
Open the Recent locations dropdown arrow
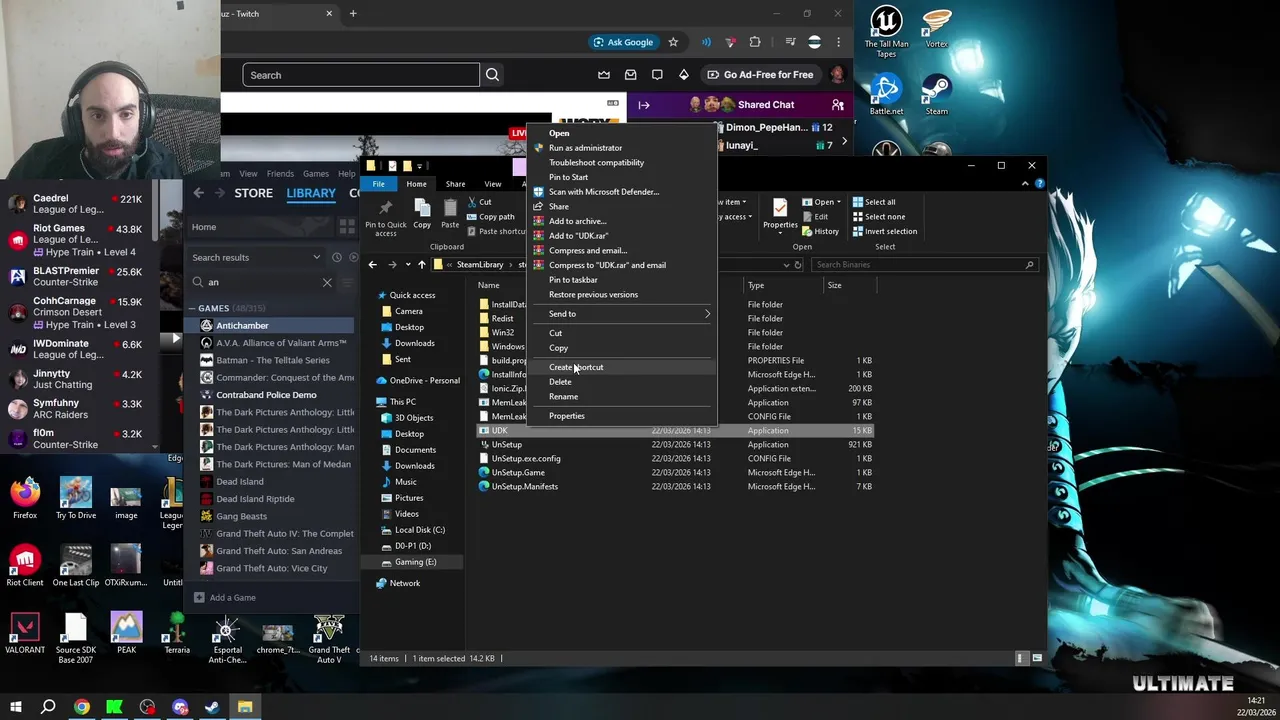coord(407,265)
